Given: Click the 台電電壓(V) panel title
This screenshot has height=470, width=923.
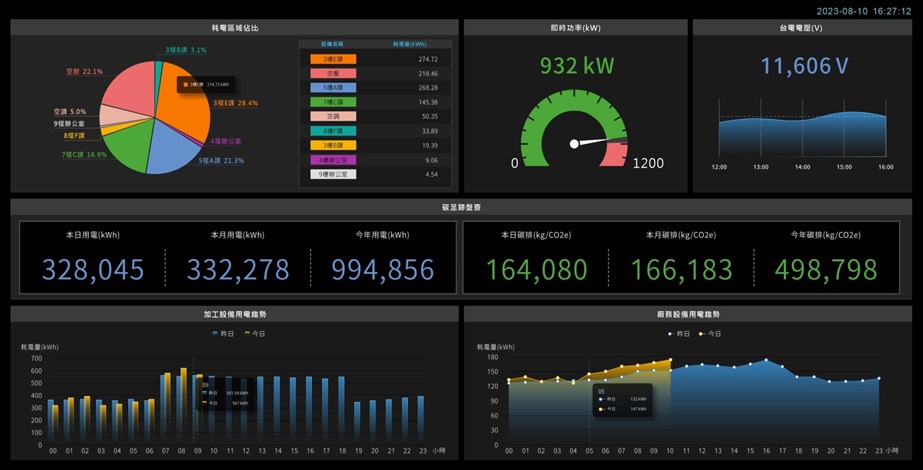Looking at the screenshot, I should point(801,28).
